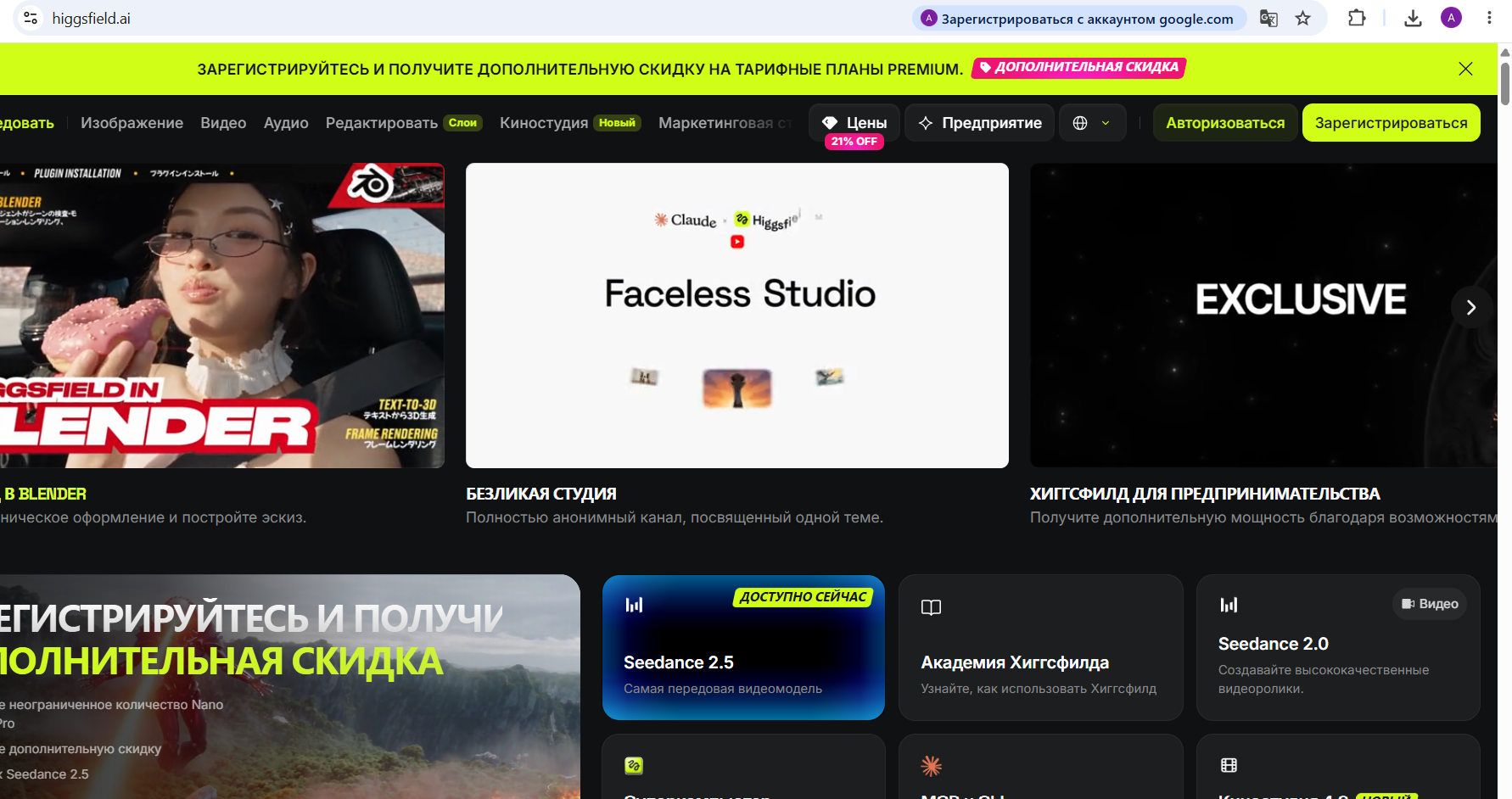
Task: Click the pink ДОПОЛНИТЕЛЬНАЯ СКИДКА badge
Action: [x=1078, y=68]
